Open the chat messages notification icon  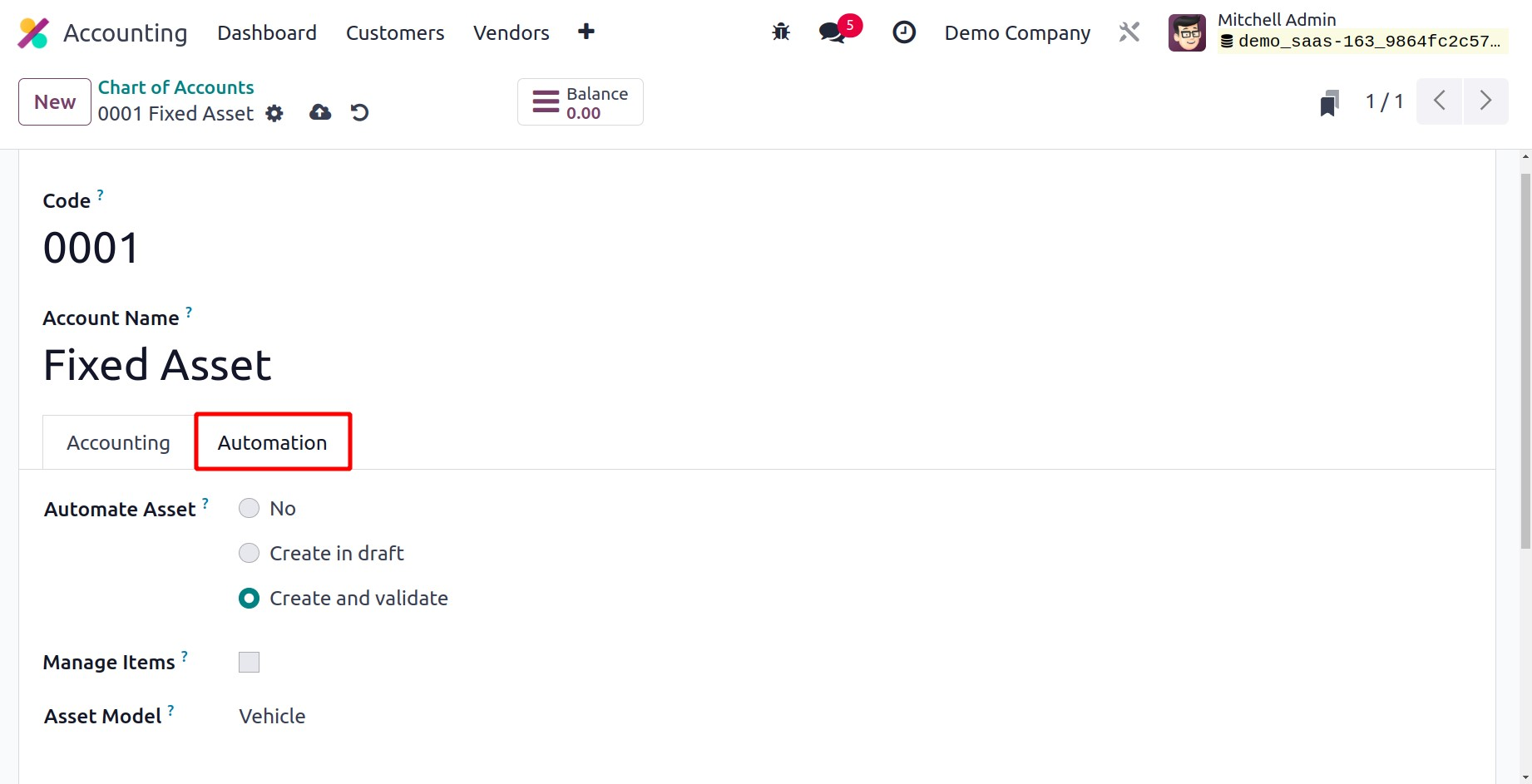[833, 32]
